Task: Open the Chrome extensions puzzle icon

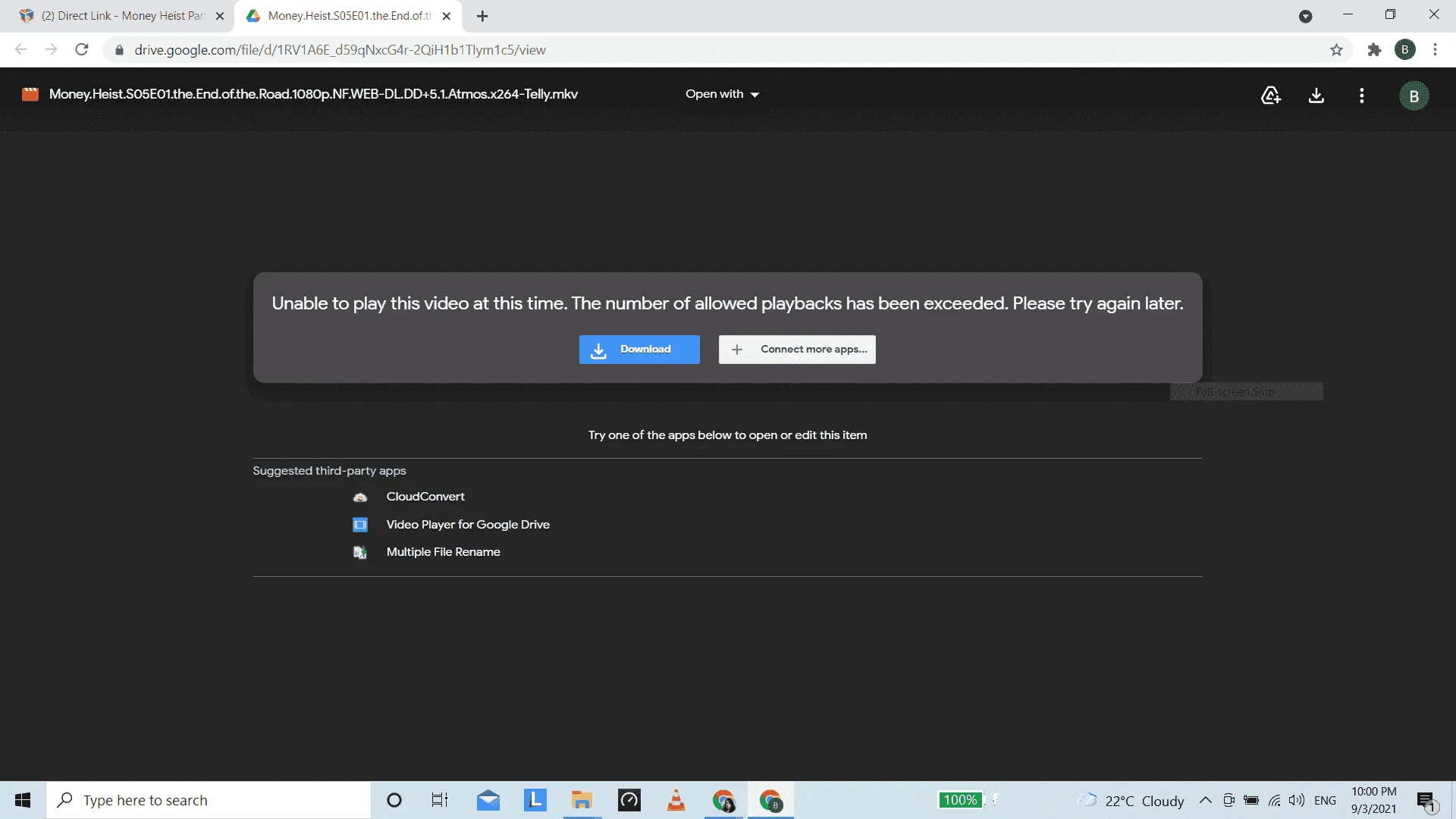Action: pos(1374,50)
